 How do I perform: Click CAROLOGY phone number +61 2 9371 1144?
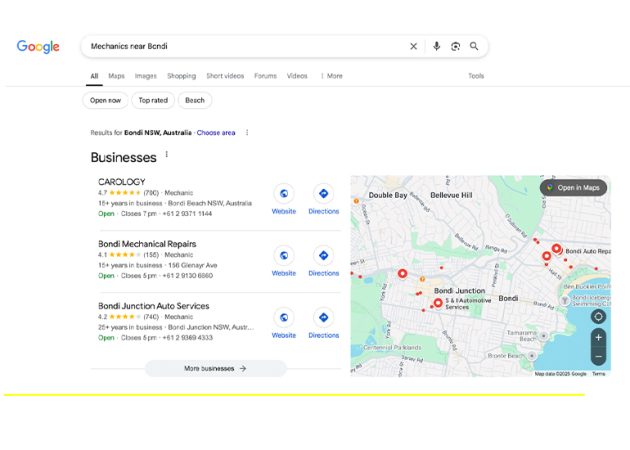point(187,214)
